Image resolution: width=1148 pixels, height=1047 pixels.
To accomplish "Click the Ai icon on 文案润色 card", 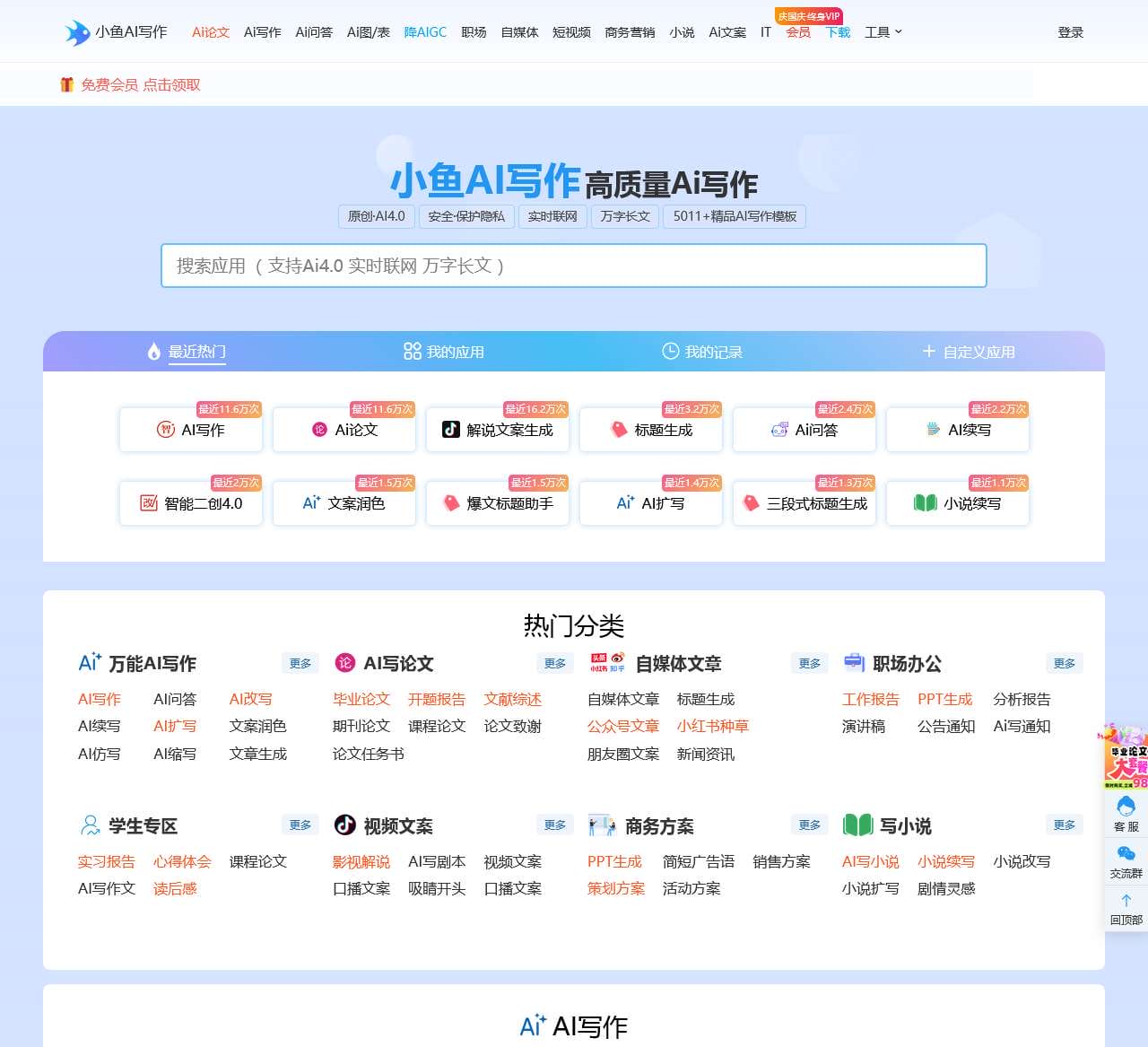I will coord(311,503).
